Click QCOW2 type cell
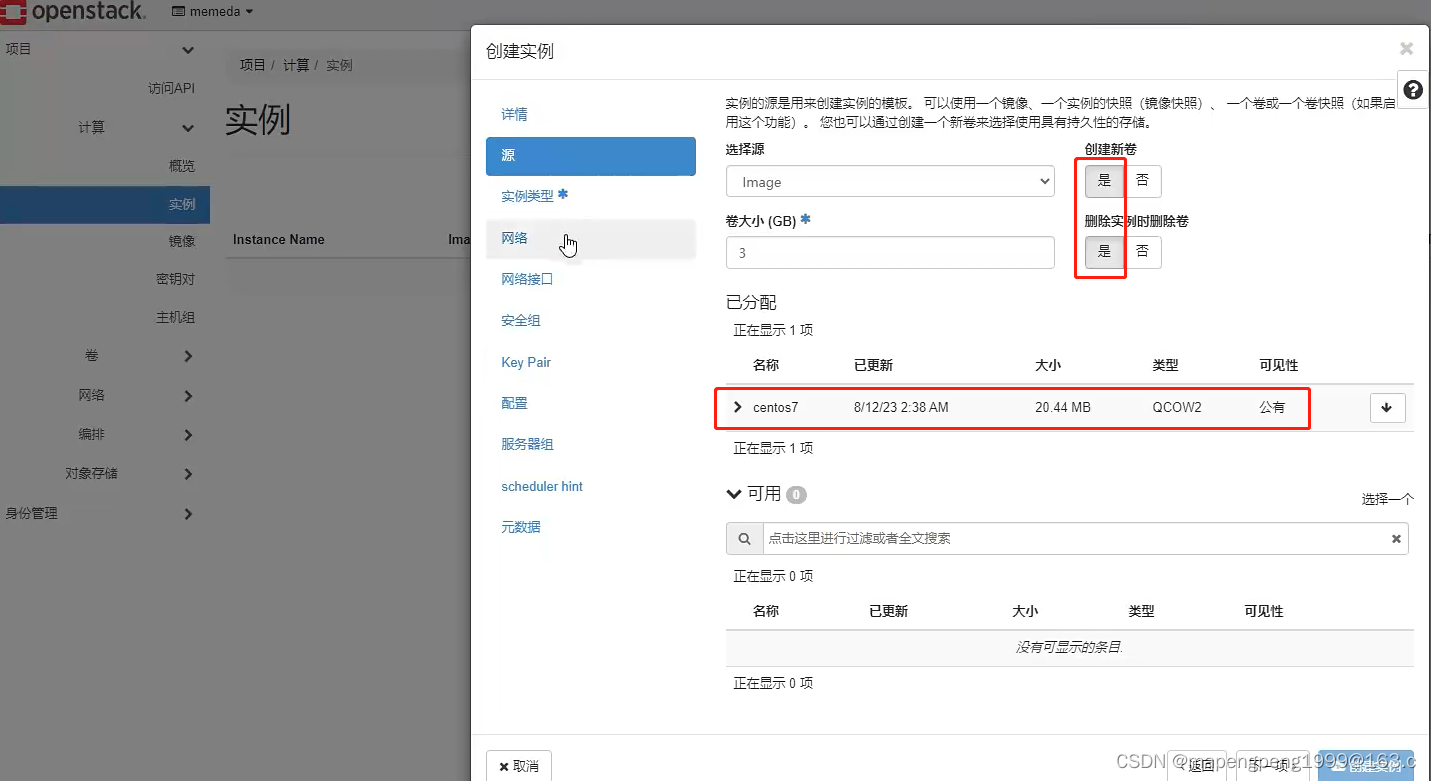The width and height of the screenshot is (1431, 781). point(1177,407)
